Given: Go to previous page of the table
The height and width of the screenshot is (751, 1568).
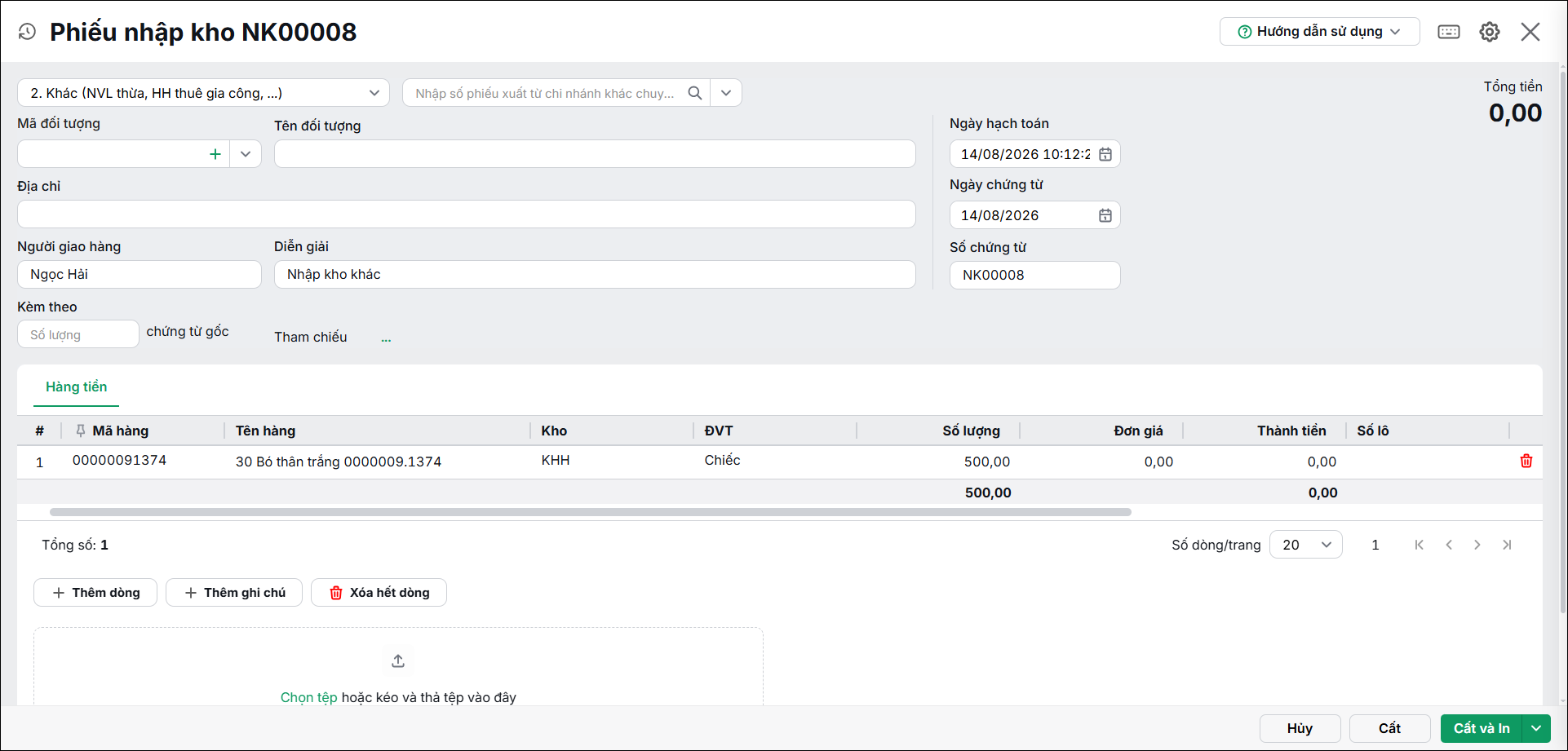Looking at the screenshot, I should [x=1449, y=545].
